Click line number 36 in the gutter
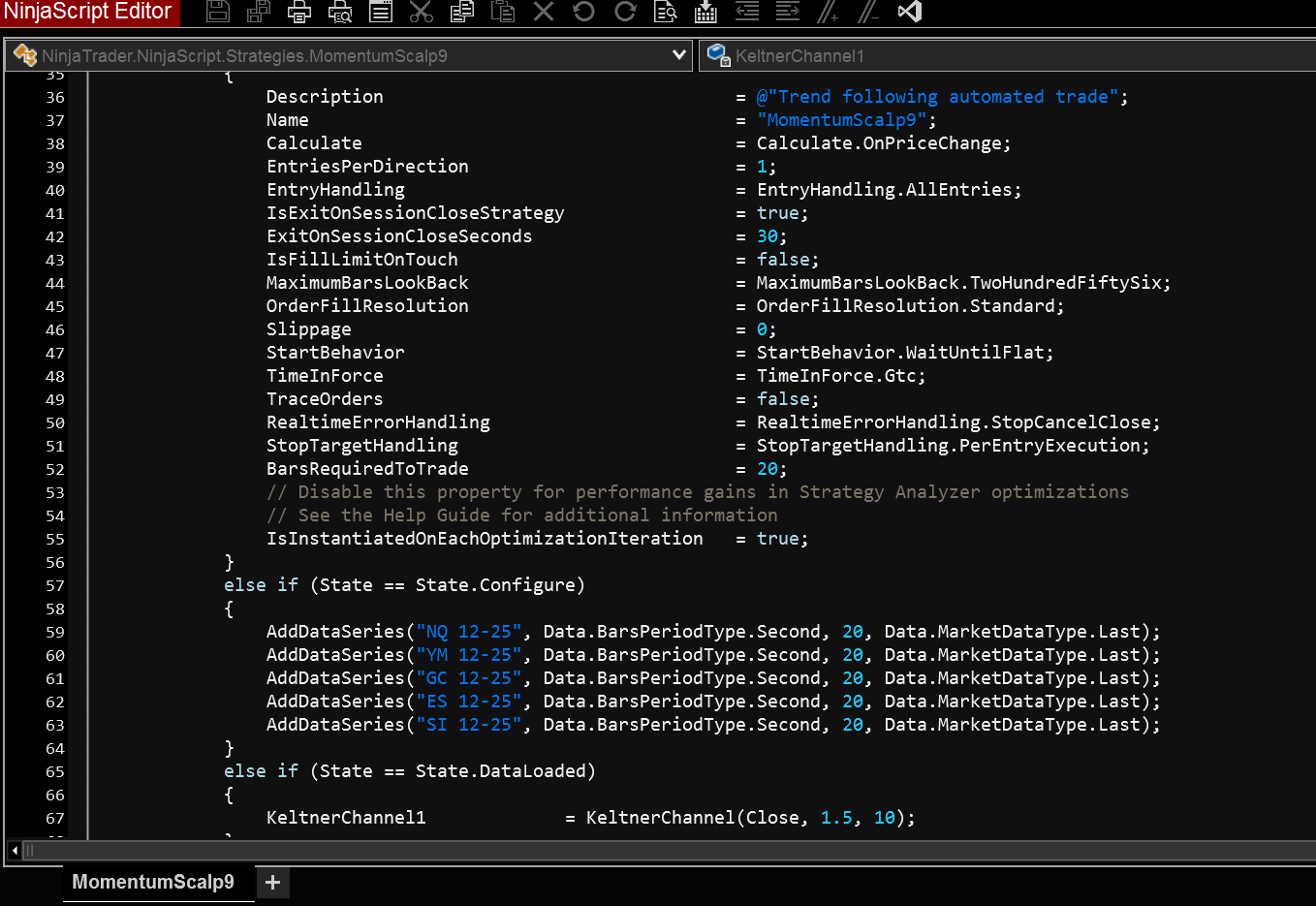 coord(55,97)
